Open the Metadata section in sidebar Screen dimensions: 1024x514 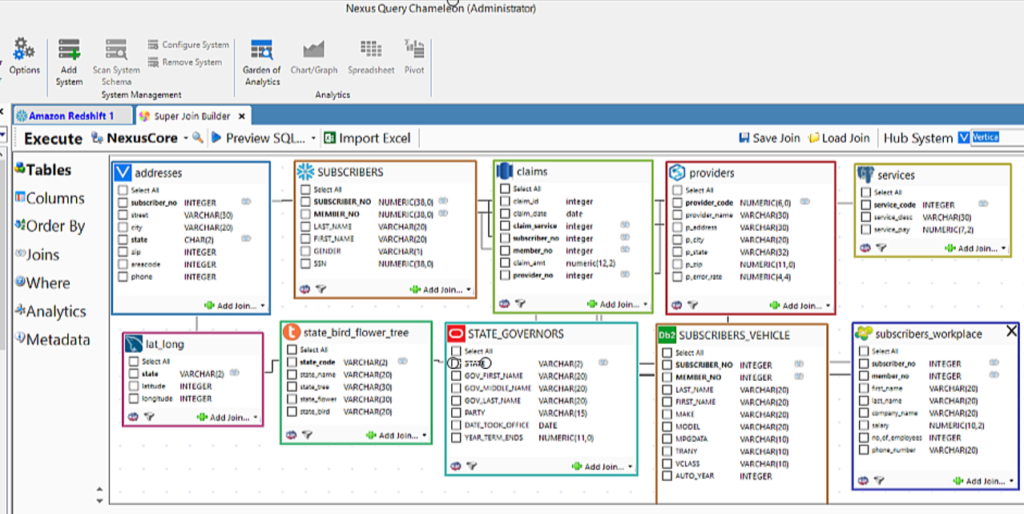tap(52, 340)
